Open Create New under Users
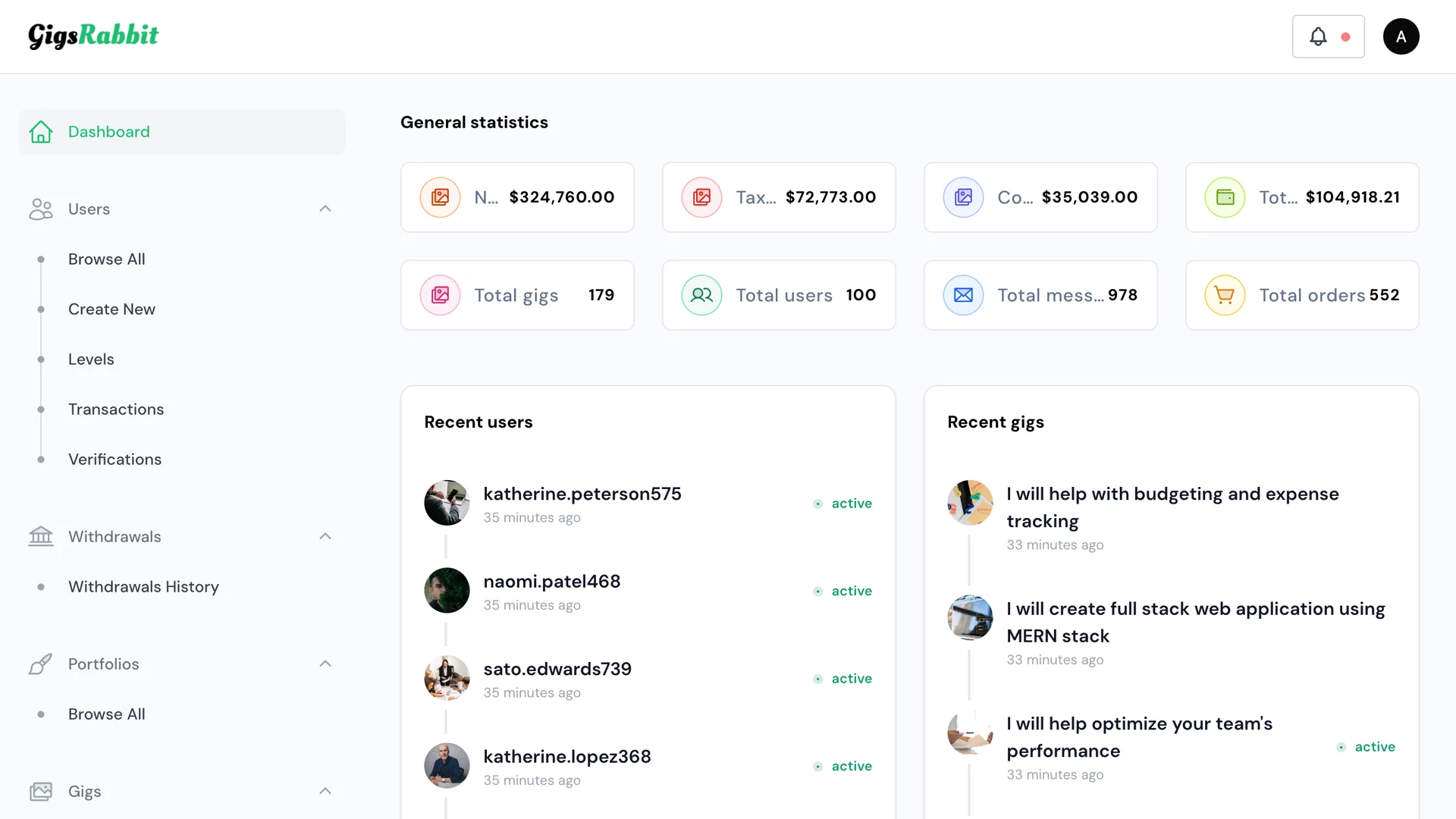This screenshot has height=819, width=1456. click(x=111, y=309)
